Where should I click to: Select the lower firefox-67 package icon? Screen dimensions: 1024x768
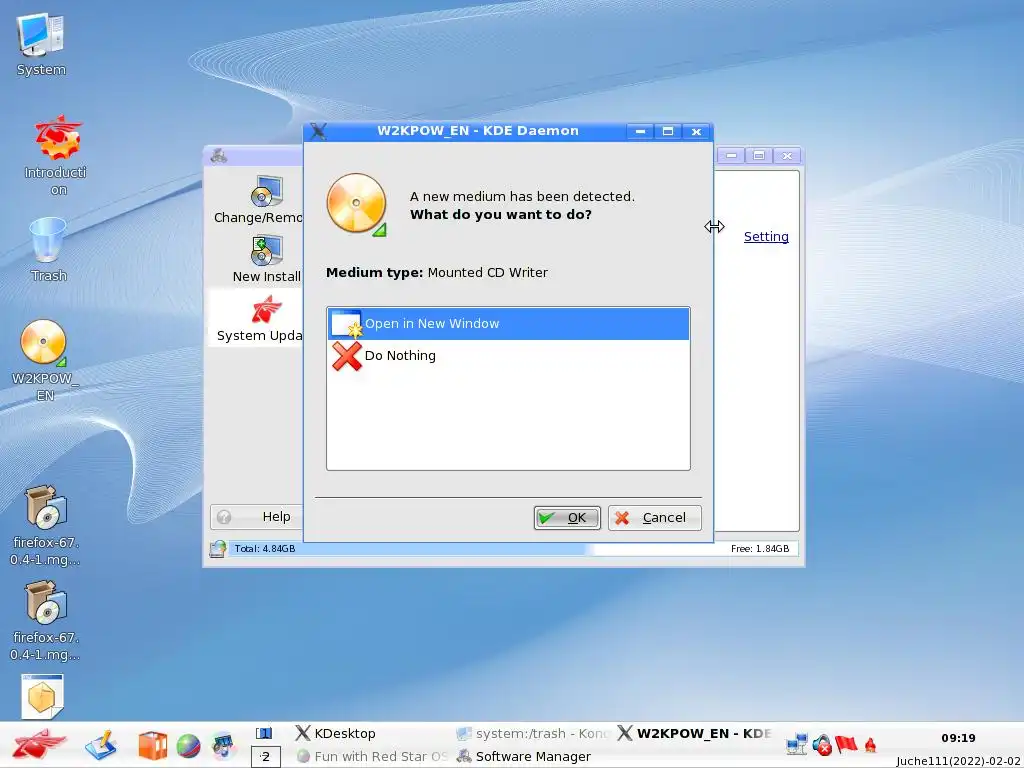click(45, 620)
